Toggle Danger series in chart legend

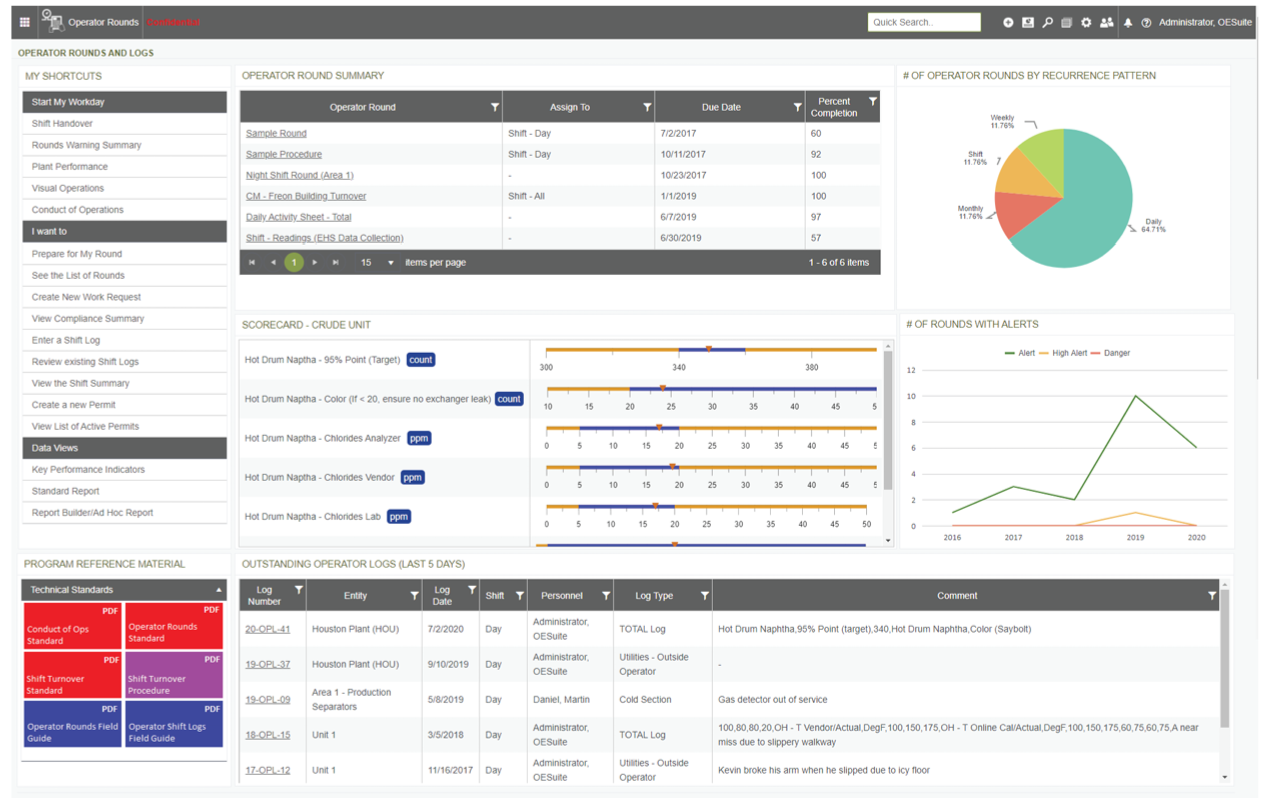point(1111,353)
